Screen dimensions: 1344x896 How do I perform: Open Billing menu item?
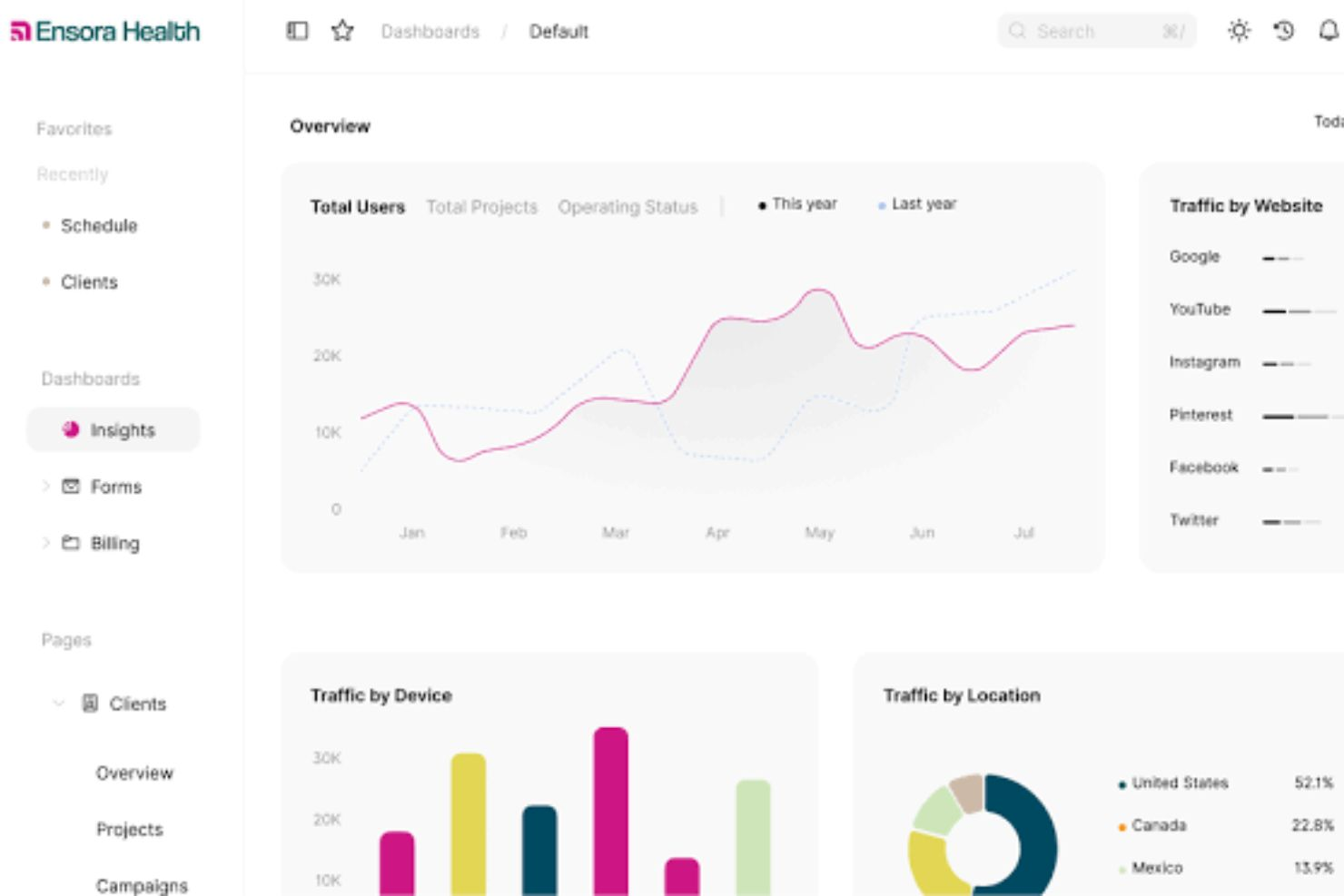tap(114, 543)
